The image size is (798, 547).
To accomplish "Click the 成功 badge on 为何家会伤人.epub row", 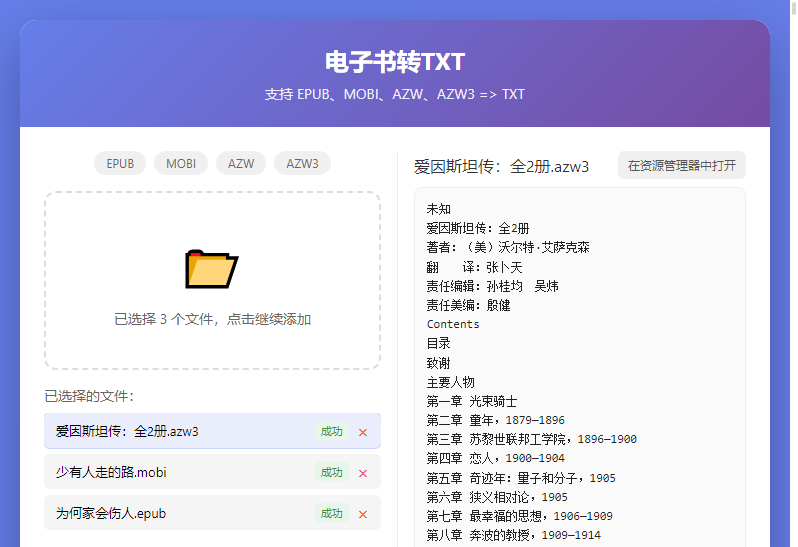I will [x=331, y=514].
